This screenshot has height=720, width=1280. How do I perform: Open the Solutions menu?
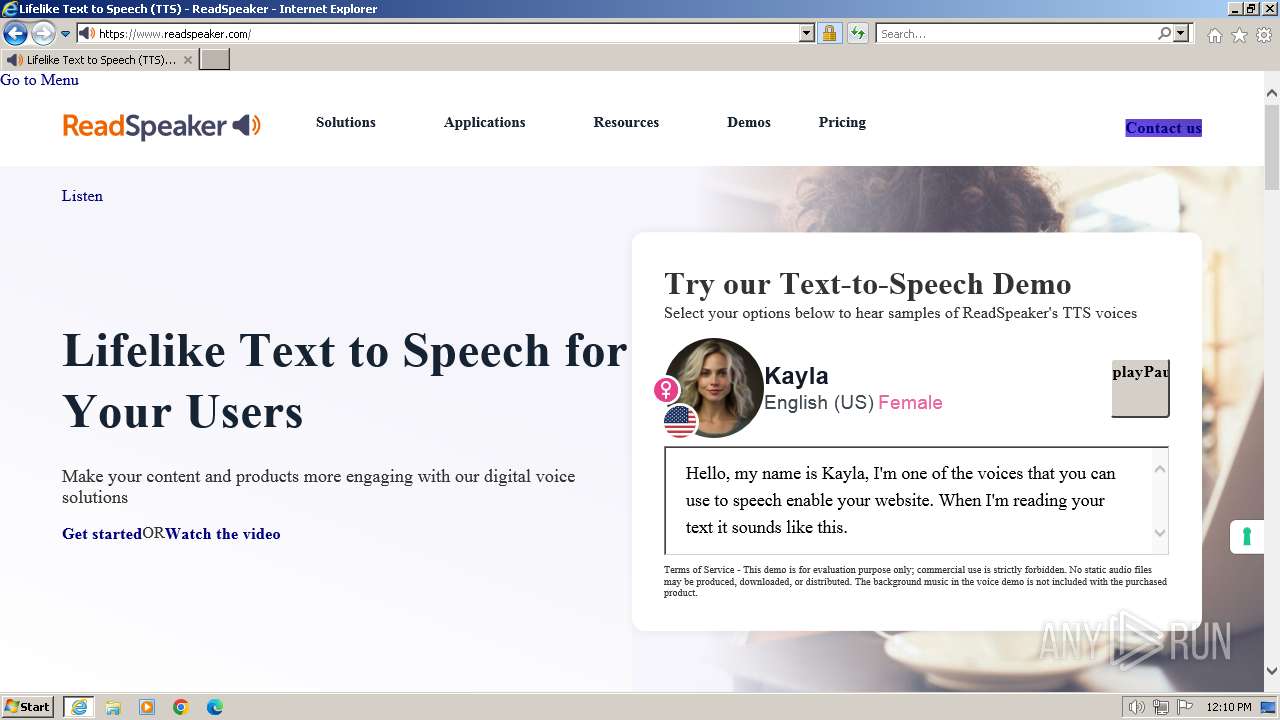tap(346, 122)
